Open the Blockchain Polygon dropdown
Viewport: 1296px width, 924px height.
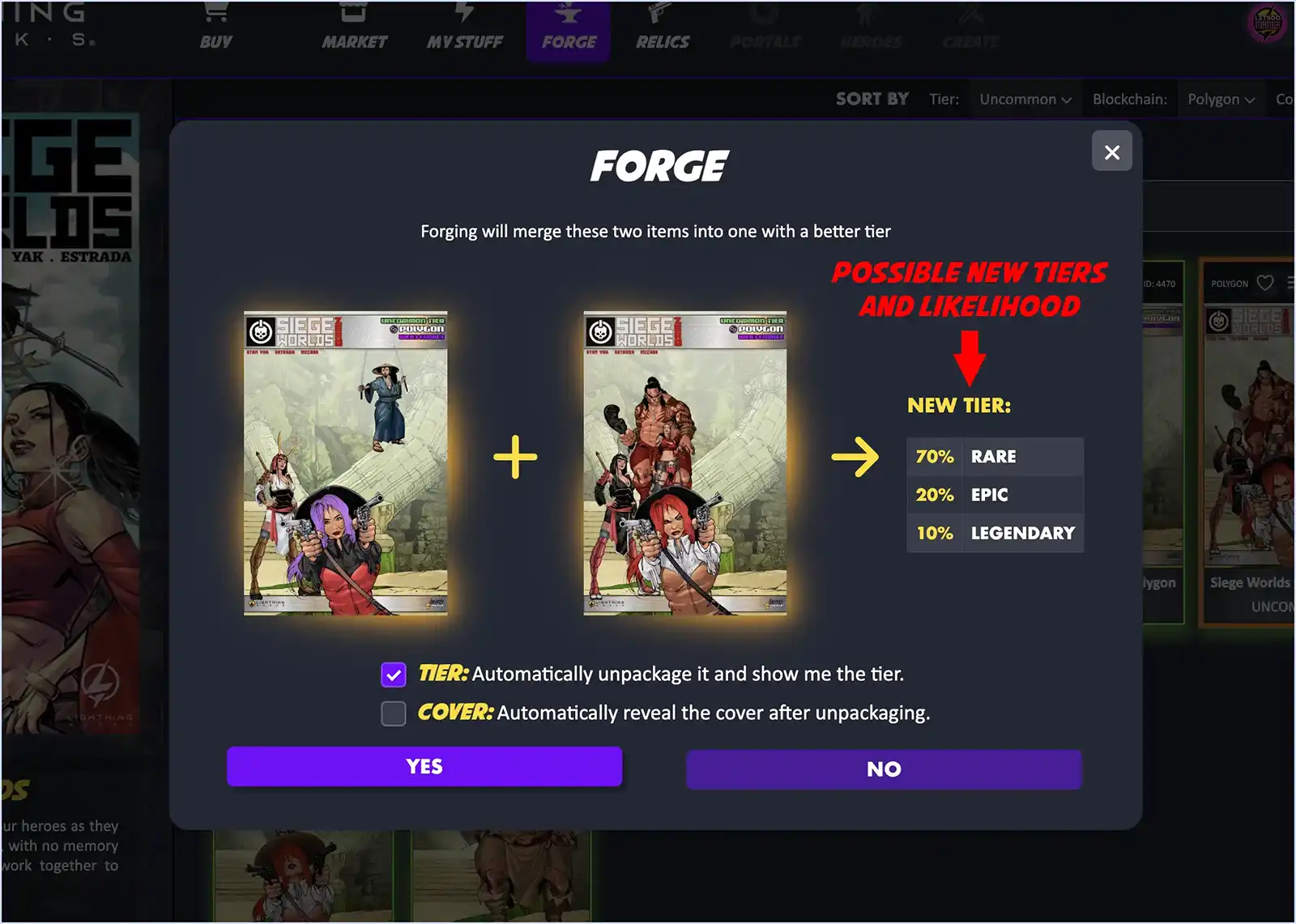click(1221, 99)
